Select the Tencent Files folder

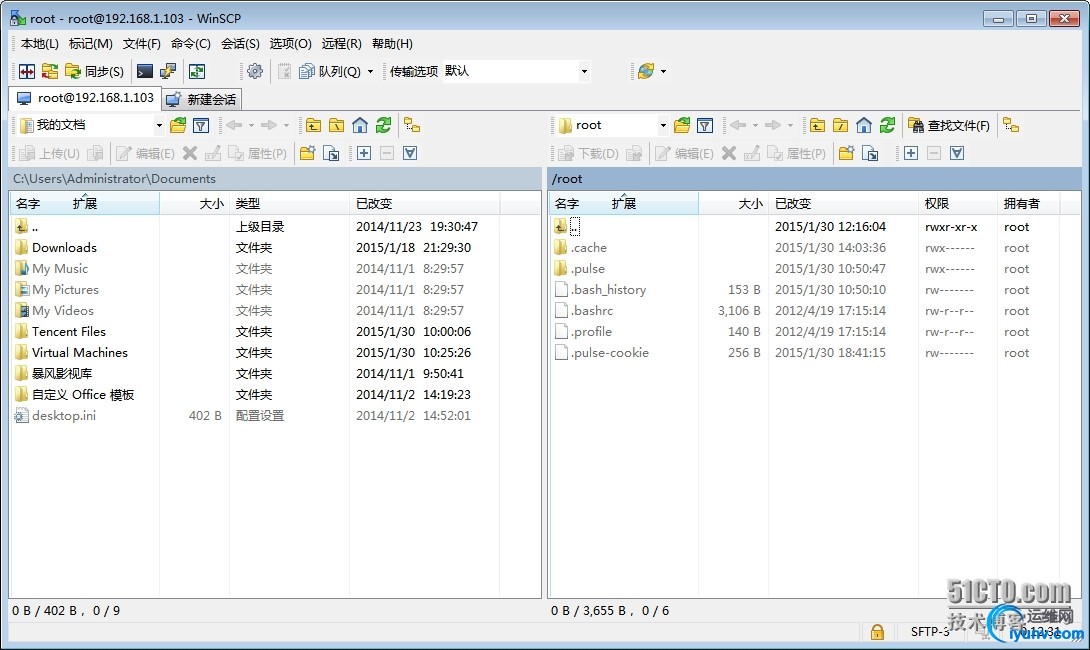point(69,332)
